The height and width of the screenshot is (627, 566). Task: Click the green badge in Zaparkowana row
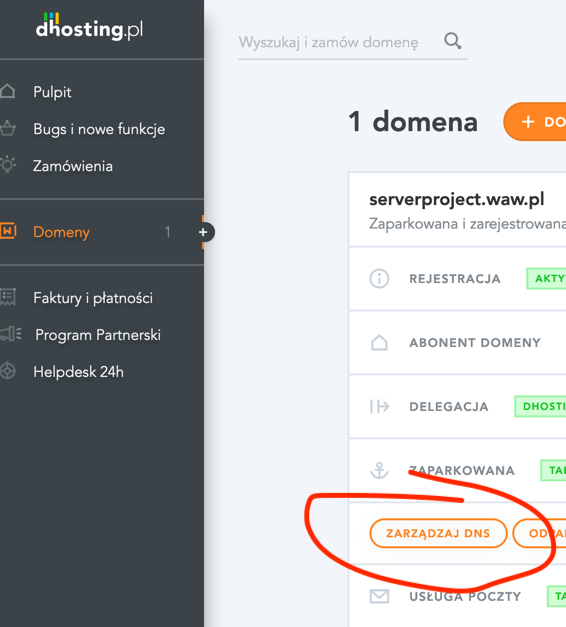tap(553, 470)
